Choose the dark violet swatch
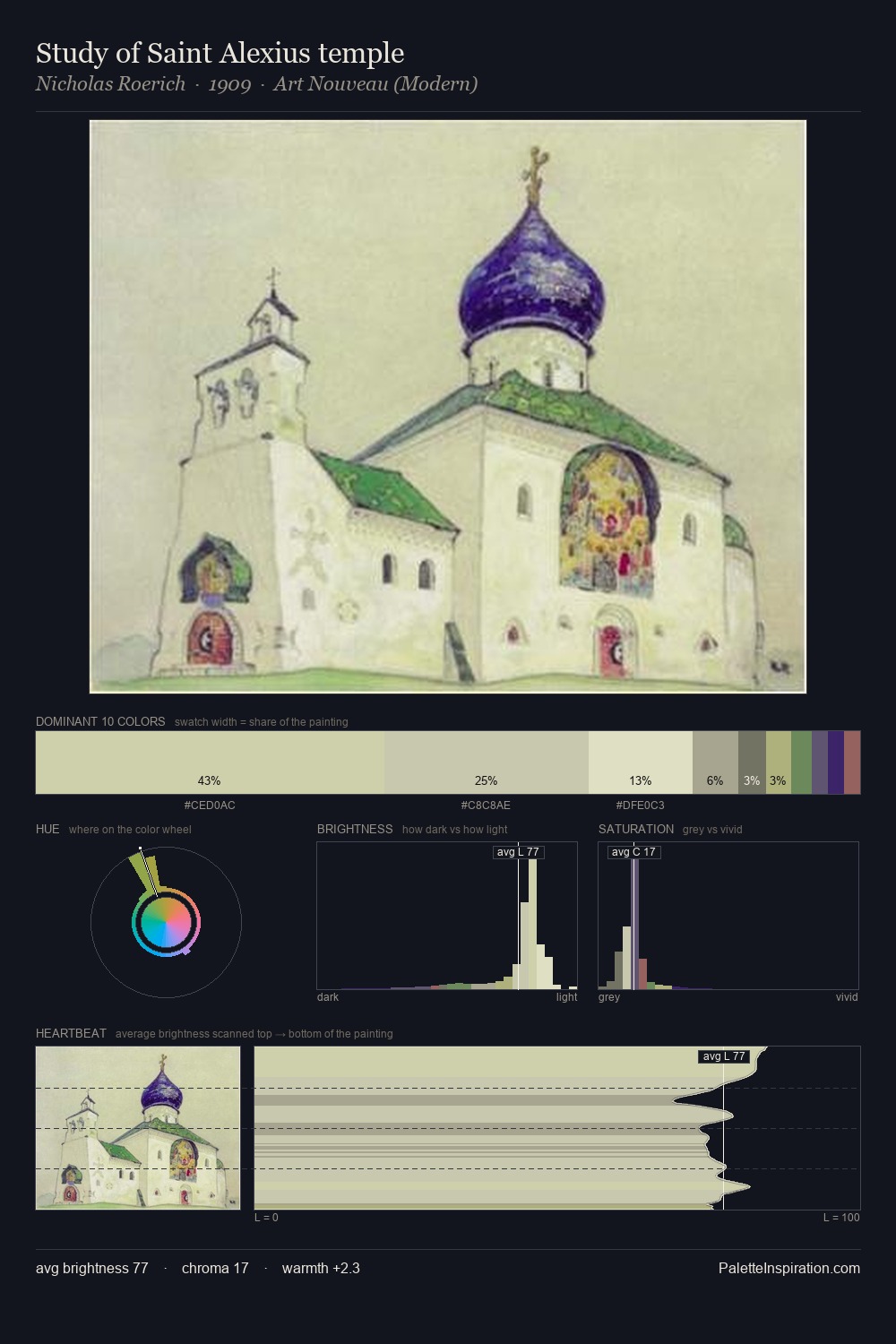The width and height of the screenshot is (896, 1344). click(x=836, y=762)
